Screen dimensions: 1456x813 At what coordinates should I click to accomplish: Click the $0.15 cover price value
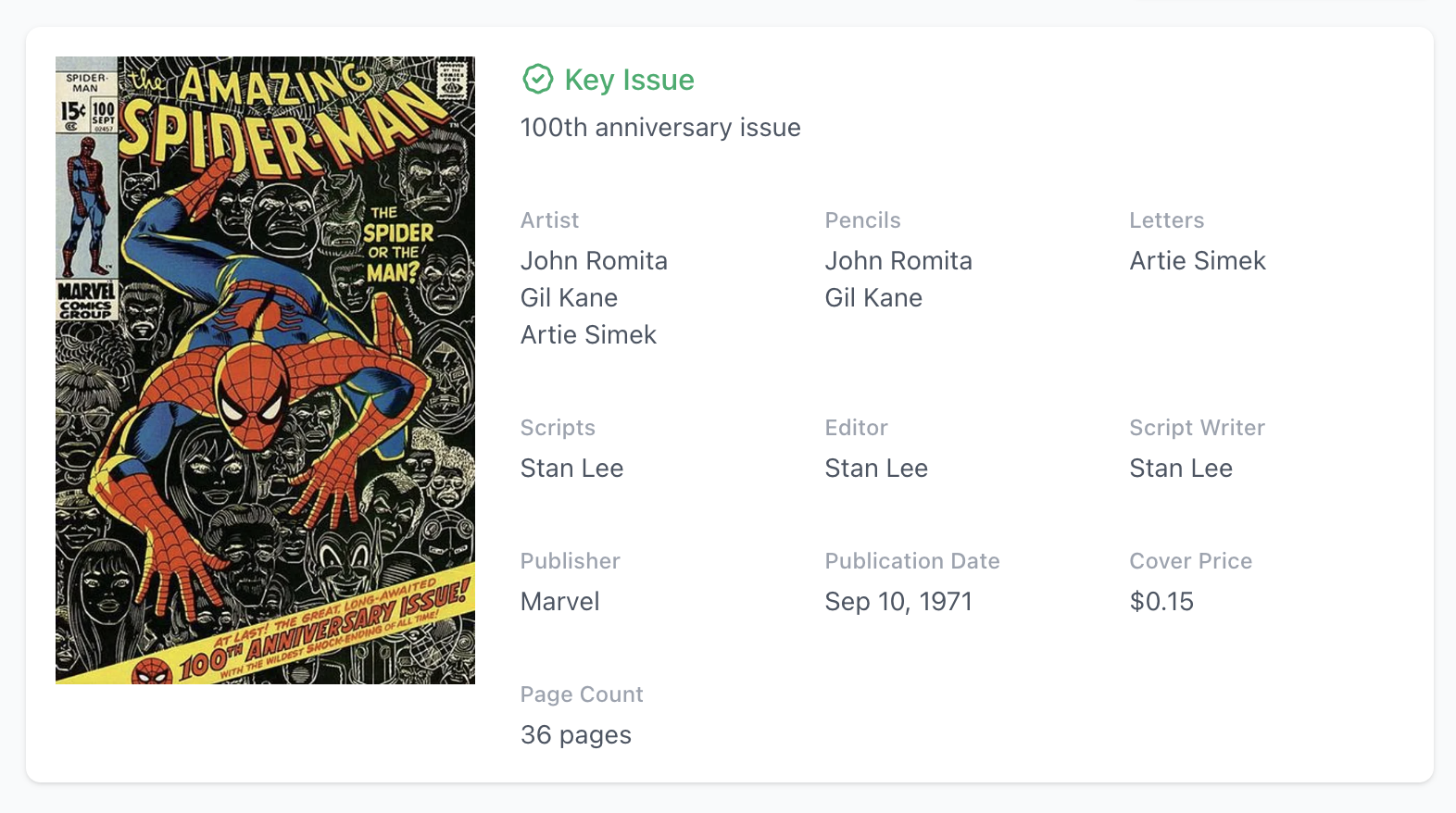pos(1161,602)
